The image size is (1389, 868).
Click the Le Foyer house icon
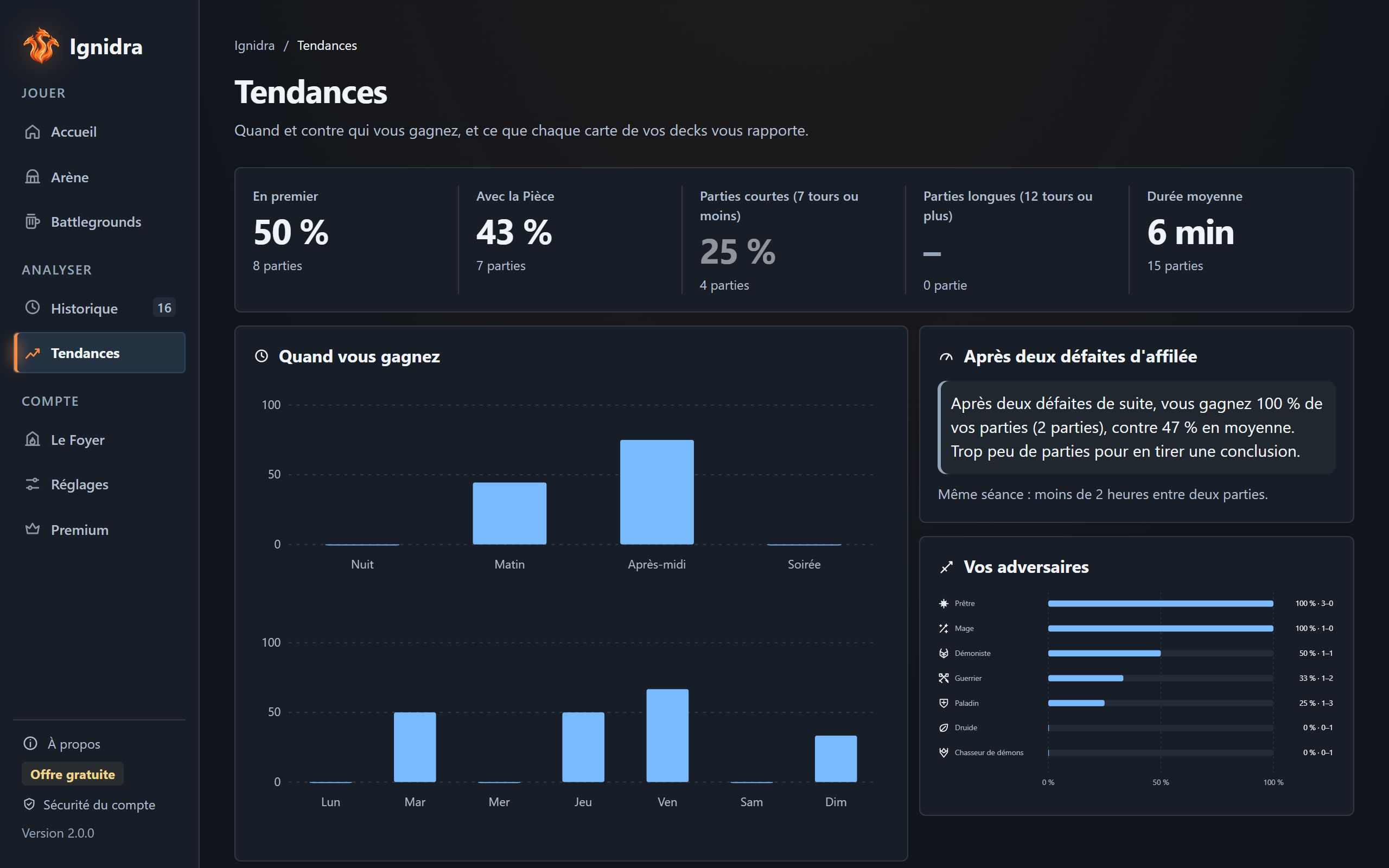(33, 439)
